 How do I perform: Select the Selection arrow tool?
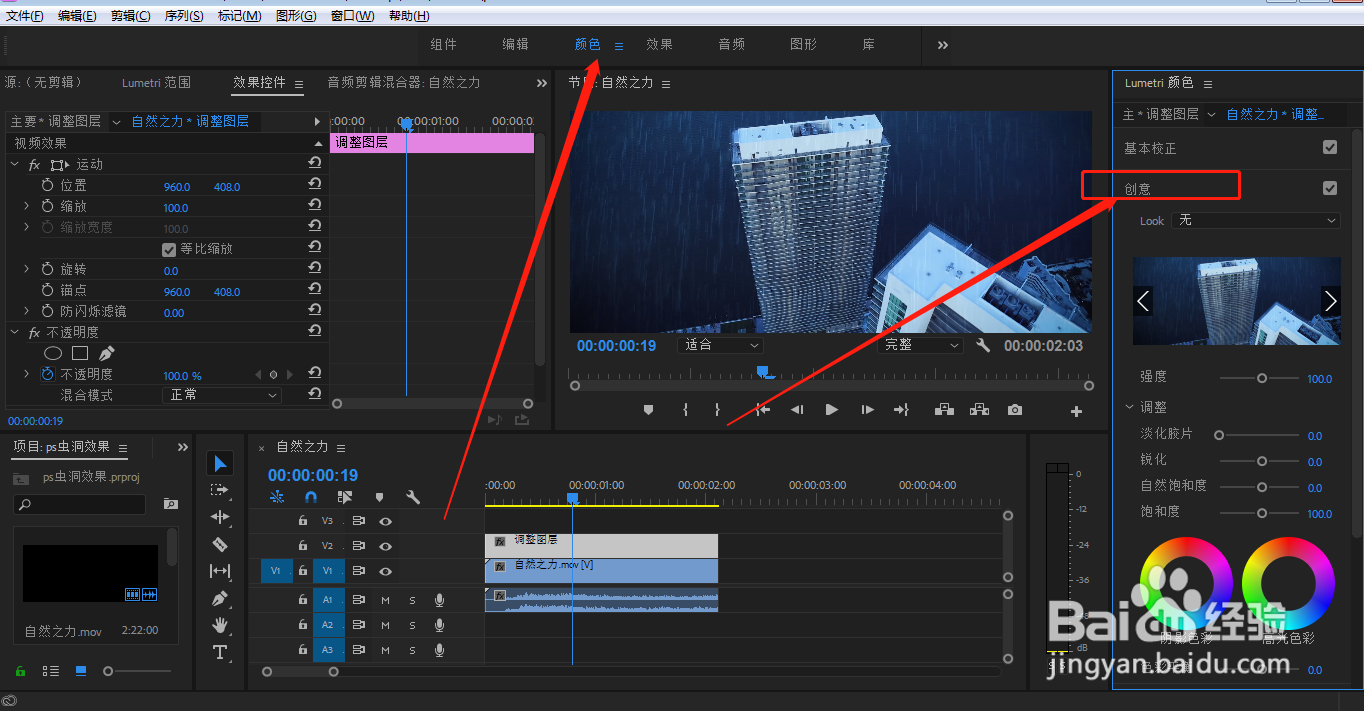(221, 463)
